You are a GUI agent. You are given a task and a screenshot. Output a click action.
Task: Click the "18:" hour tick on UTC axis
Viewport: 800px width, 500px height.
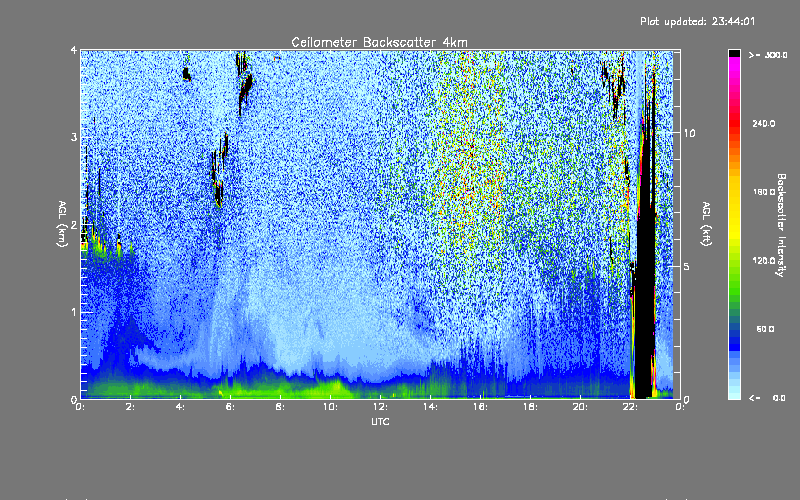(530, 407)
